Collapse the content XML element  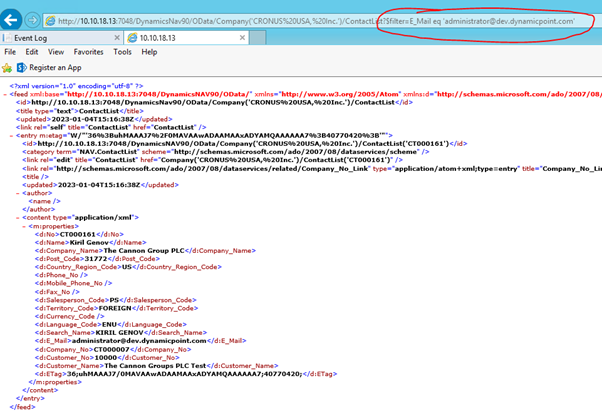click(x=18, y=218)
